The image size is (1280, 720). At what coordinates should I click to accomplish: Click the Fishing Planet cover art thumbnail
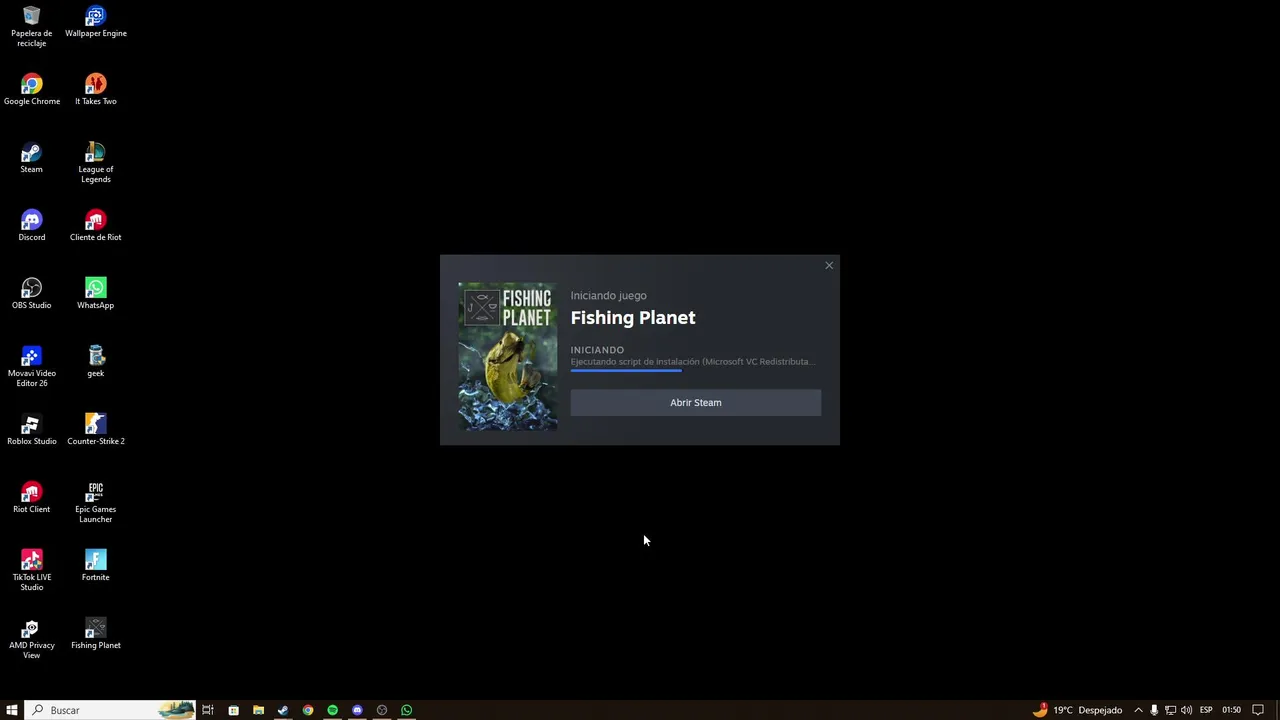tap(508, 357)
